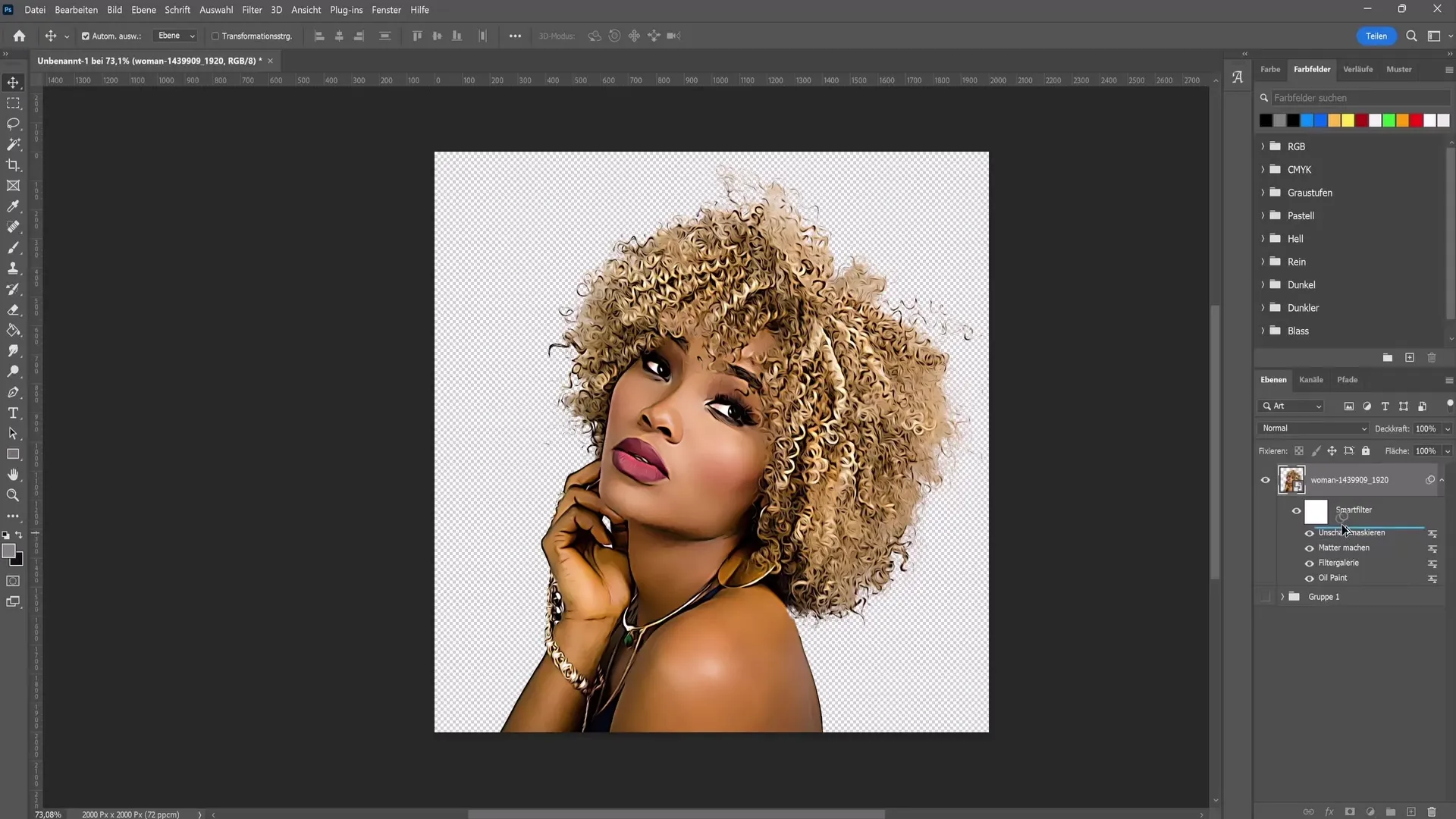
Task: Click the Zoom tool icon
Action: pyautogui.click(x=14, y=496)
